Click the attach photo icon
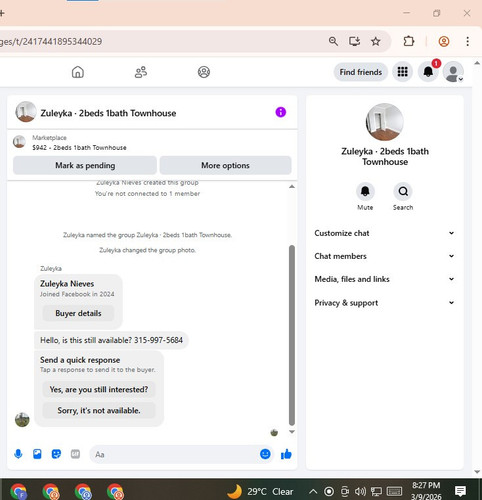482x500 pixels. (x=37, y=454)
